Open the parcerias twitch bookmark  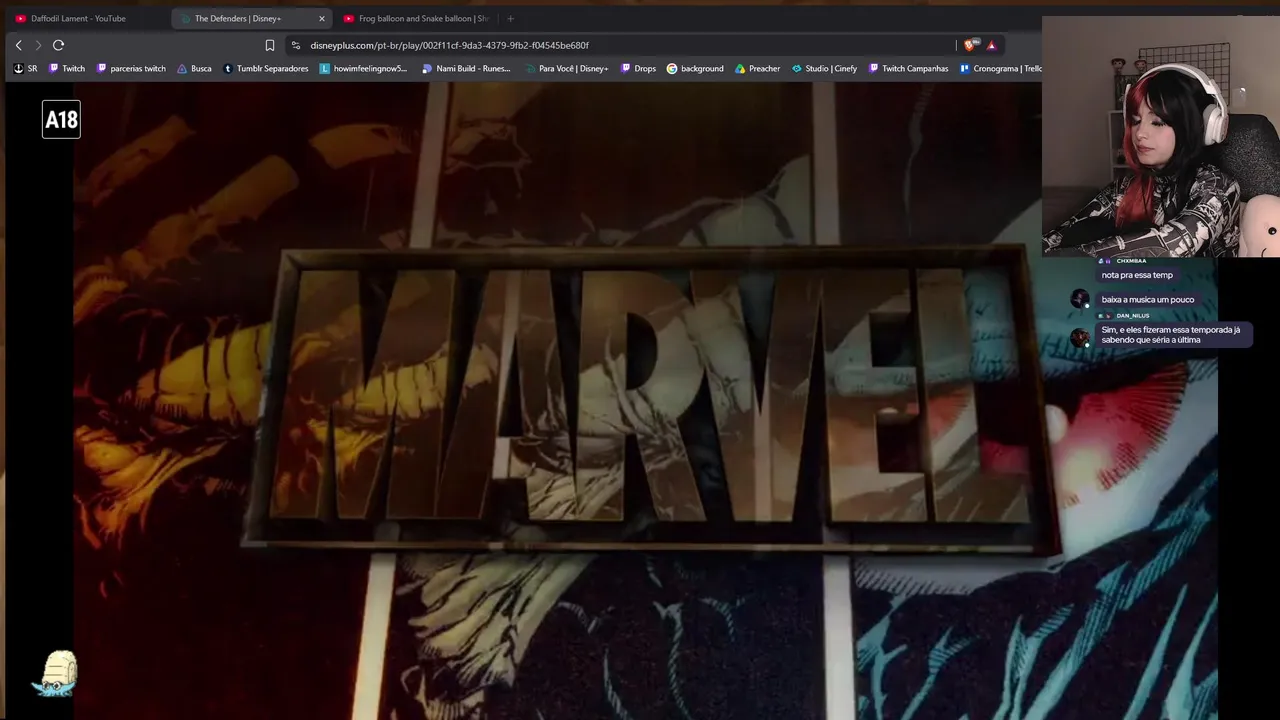(131, 68)
